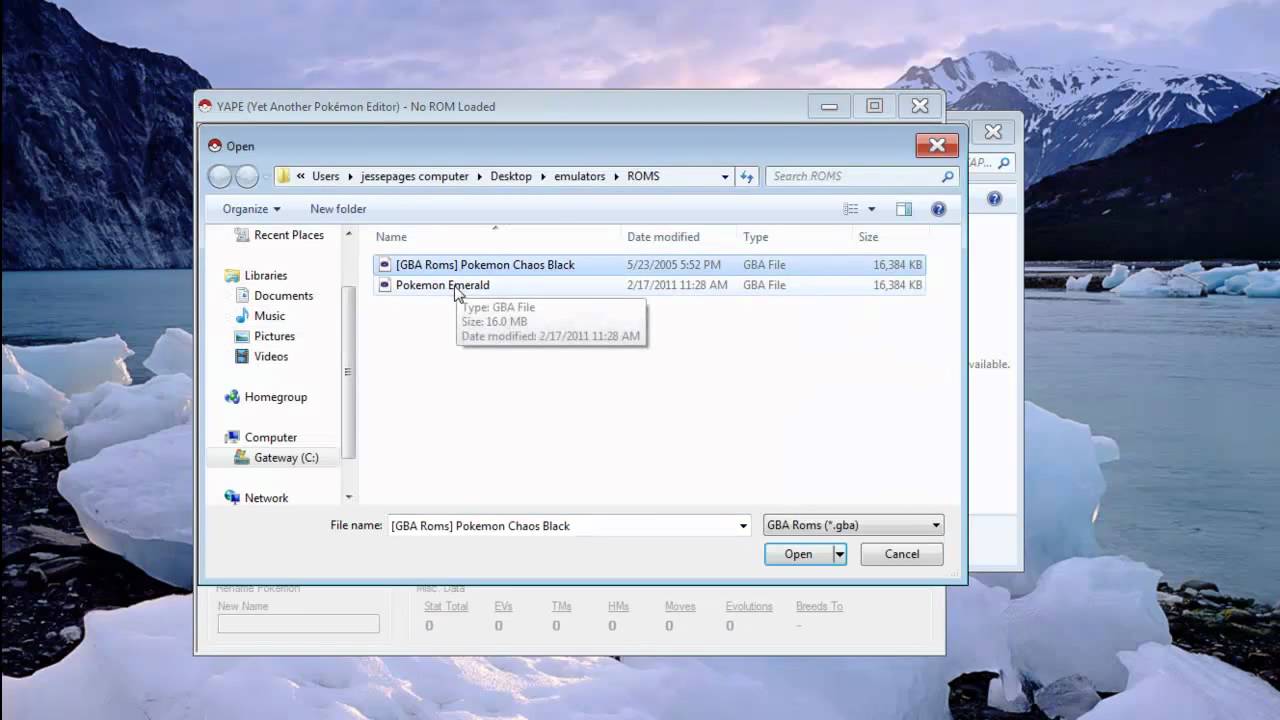Open the File name history dropdown
1280x720 pixels.
[743, 525]
